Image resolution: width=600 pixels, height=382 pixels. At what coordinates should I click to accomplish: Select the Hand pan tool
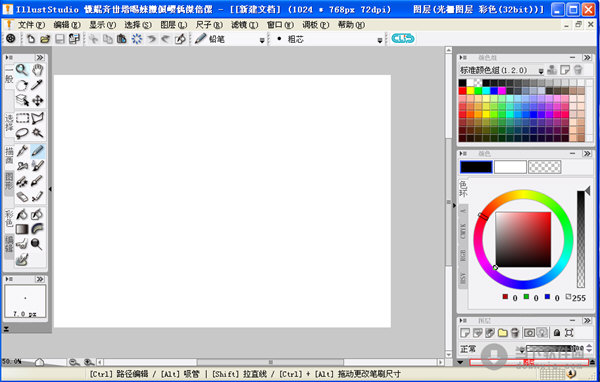click(x=38, y=70)
